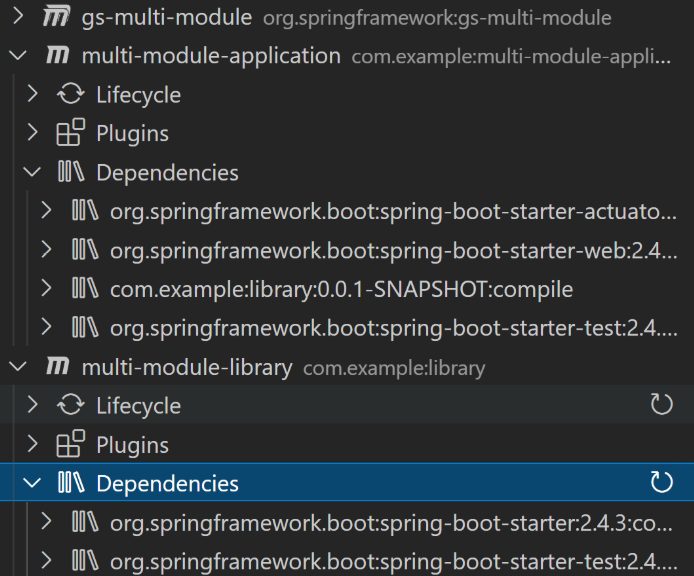
Task: Click the multi-module-library Maven icon
Action: 58,367
